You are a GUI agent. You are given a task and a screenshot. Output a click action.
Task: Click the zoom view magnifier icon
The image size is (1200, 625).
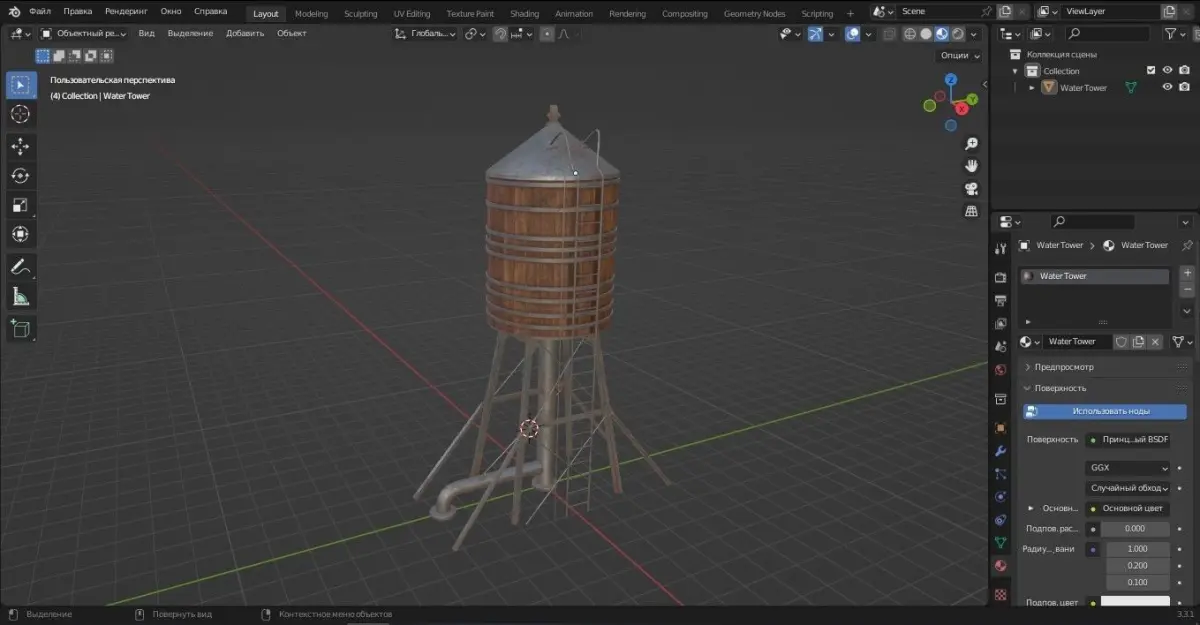970,144
